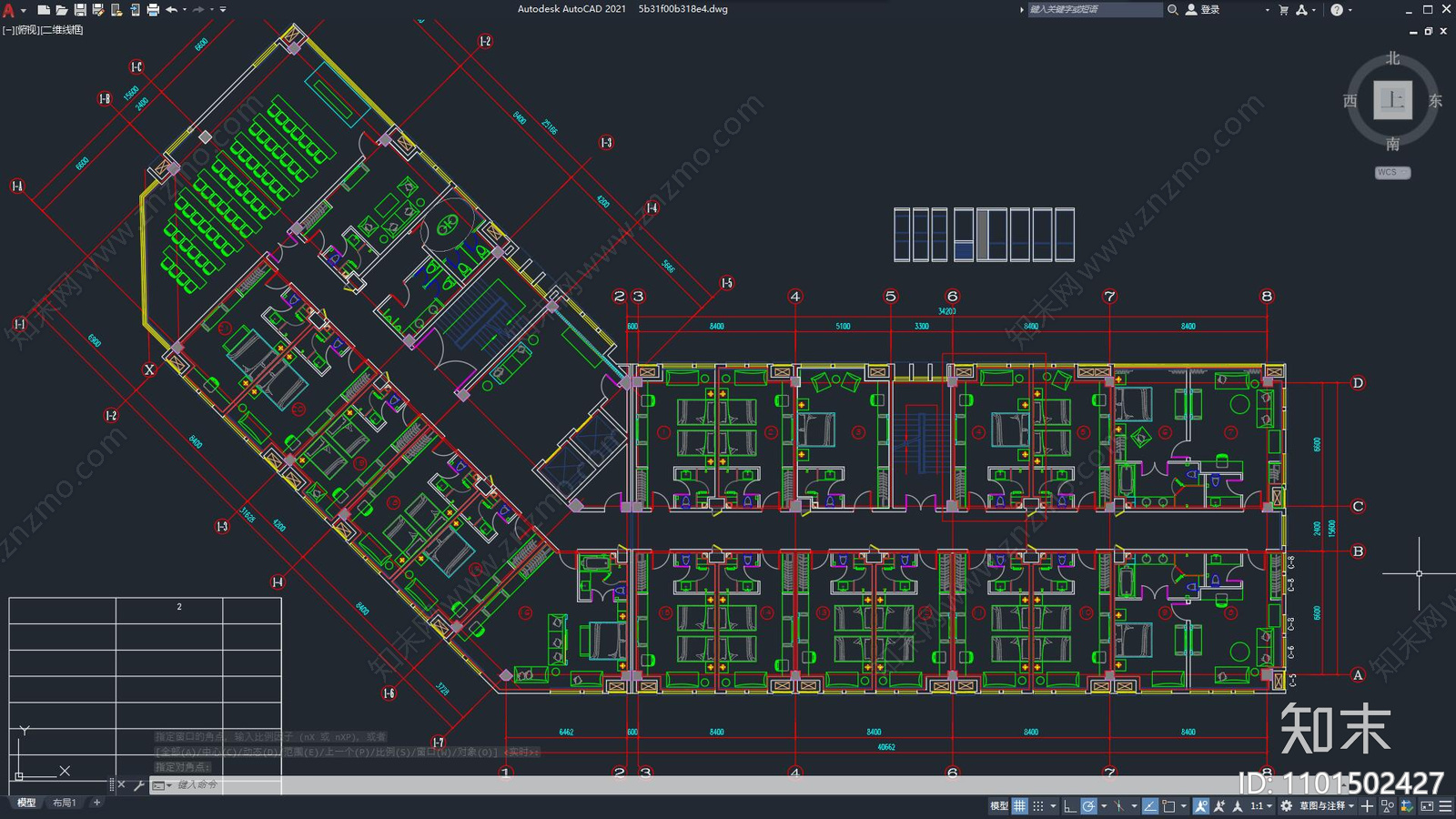The image size is (1456, 819).
Task: Click the Plot printer icon
Action: point(153,10)
